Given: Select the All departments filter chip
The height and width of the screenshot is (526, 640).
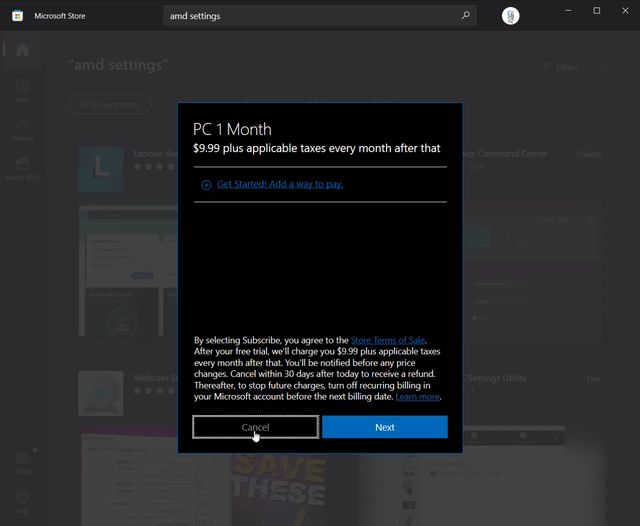Looking at the screenshot, I should click(x=109, y=104).
